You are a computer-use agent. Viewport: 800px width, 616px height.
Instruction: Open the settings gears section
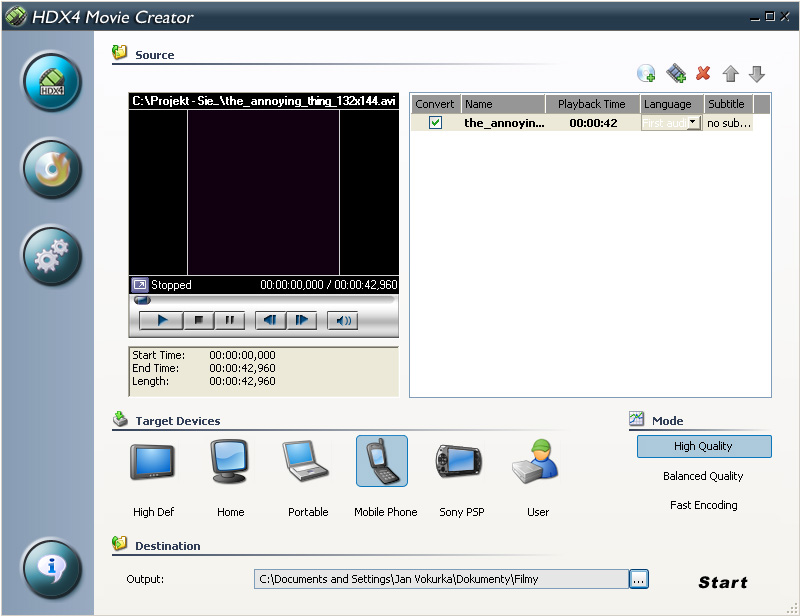point(52,256)
